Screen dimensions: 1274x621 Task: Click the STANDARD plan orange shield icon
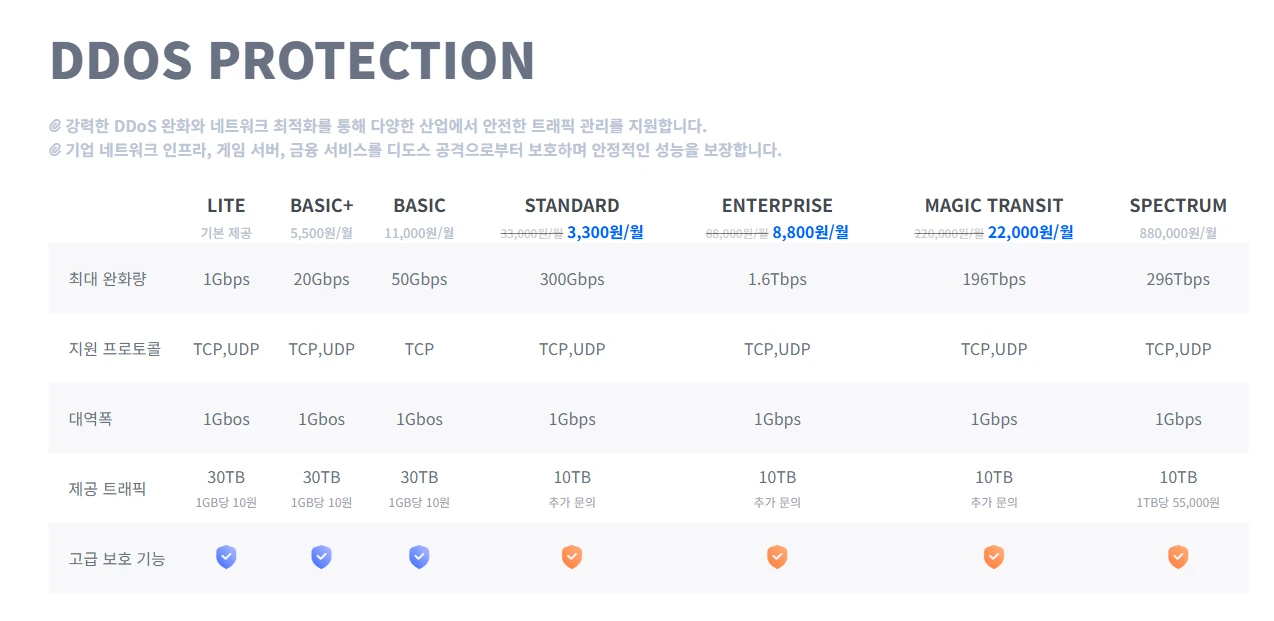(x=572, y=557)
